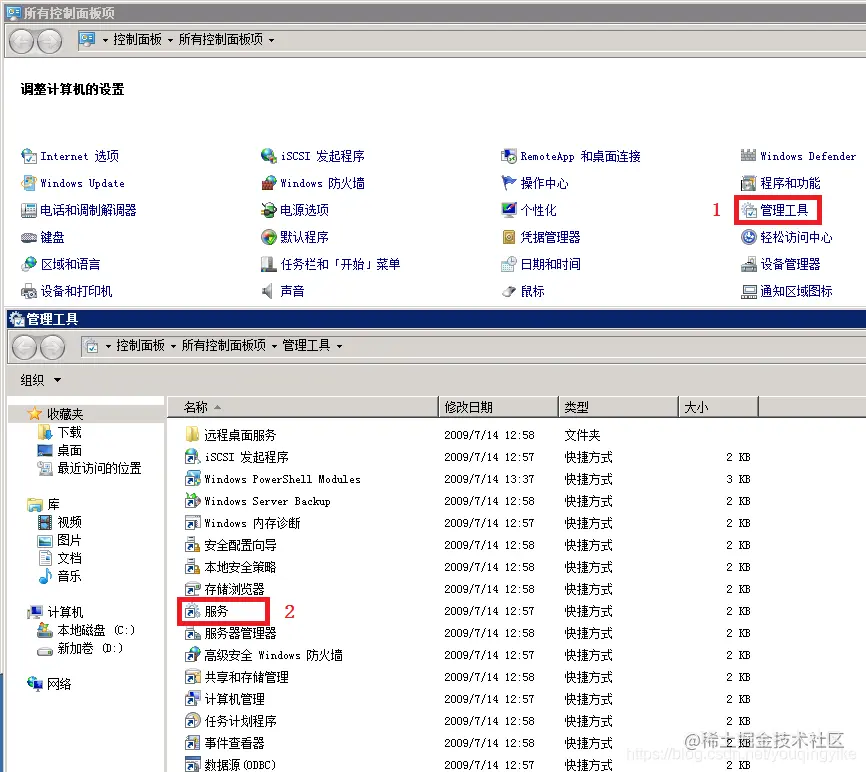866x772 pixels.
Task: Click the 个性化 icon
Action: (509, 210)
